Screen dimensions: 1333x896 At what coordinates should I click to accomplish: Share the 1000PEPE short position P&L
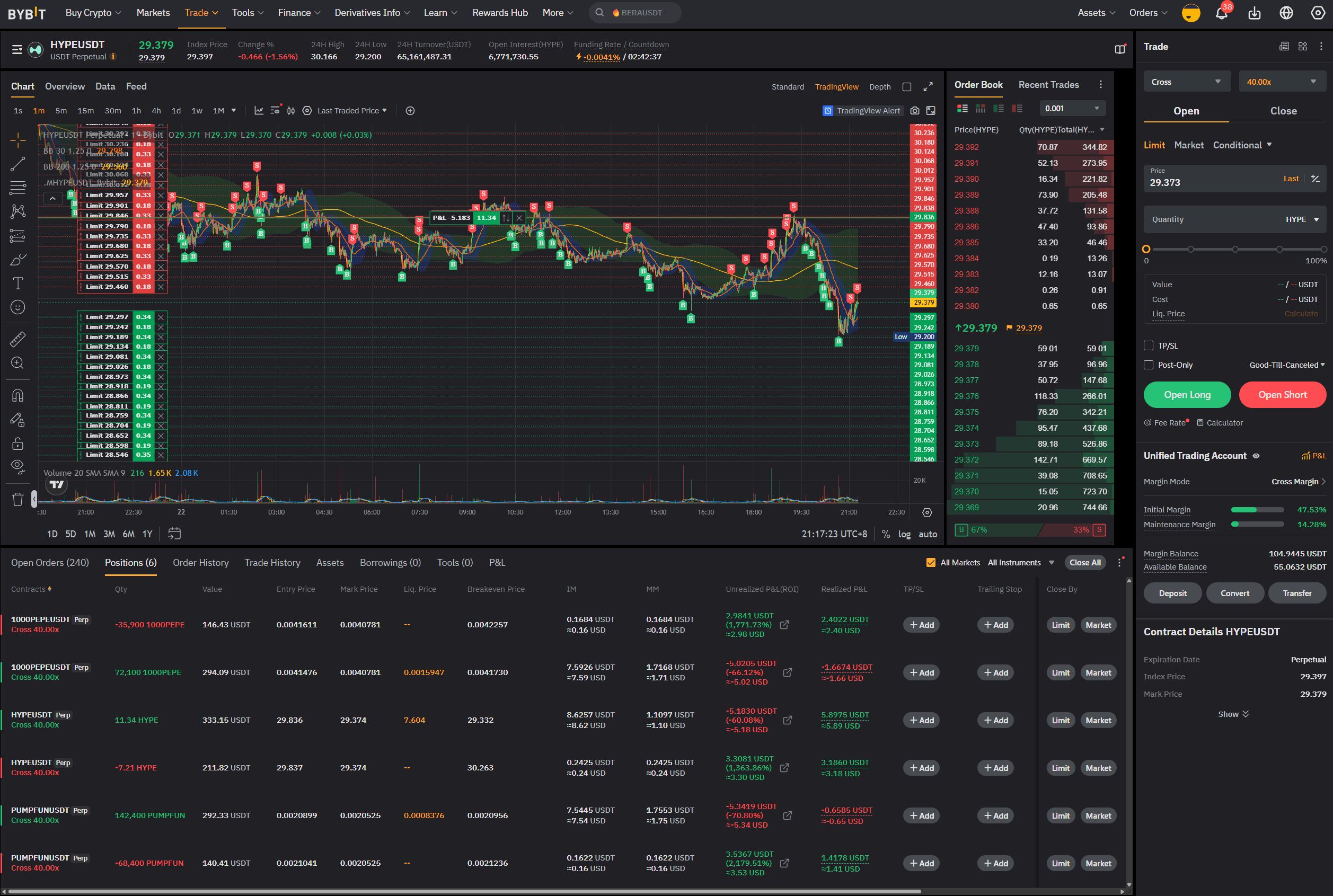coord(784,625)
